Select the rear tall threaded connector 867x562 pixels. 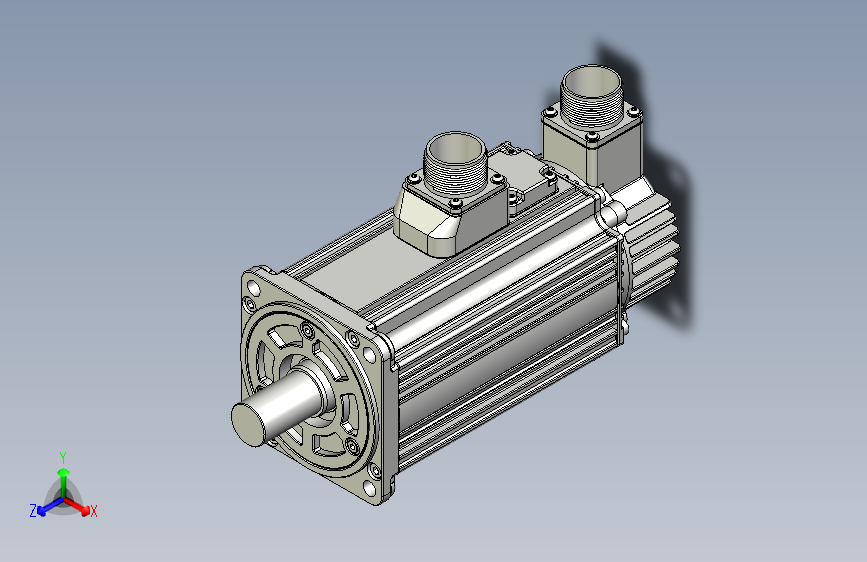click(x=591, y=97)
